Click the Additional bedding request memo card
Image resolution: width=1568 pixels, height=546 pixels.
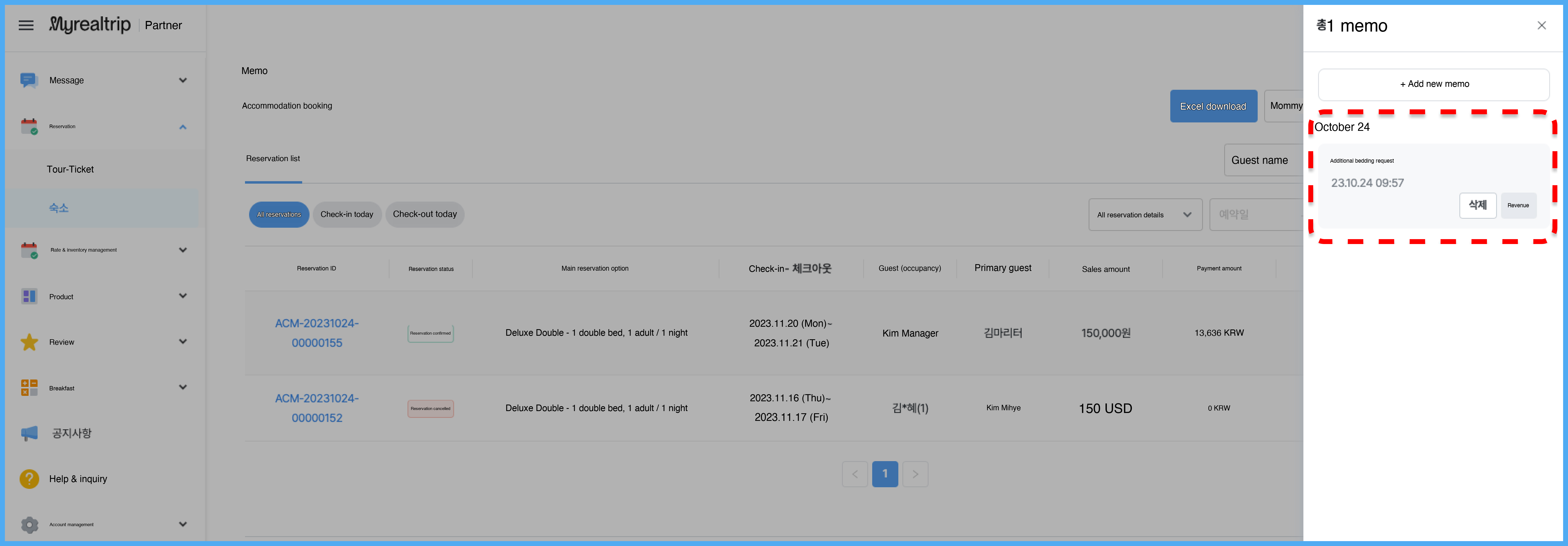[1434, 186]
